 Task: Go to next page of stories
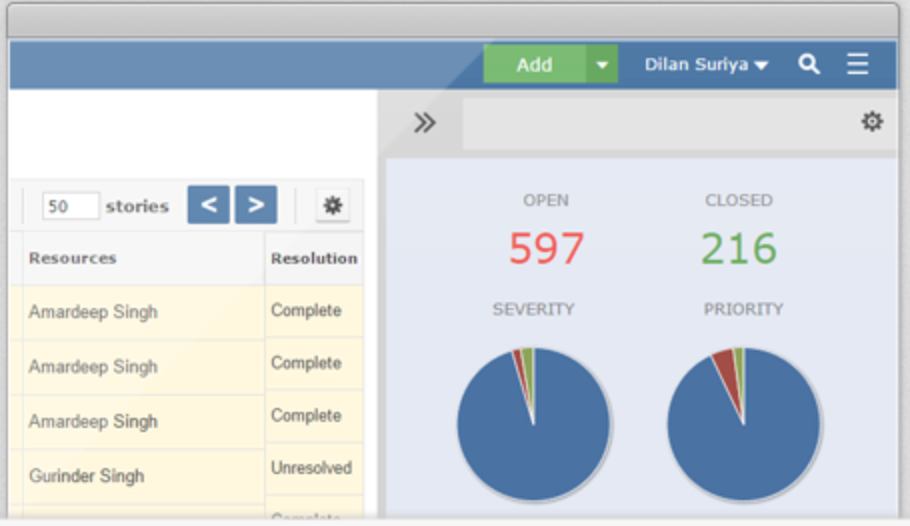click(256, 205)
